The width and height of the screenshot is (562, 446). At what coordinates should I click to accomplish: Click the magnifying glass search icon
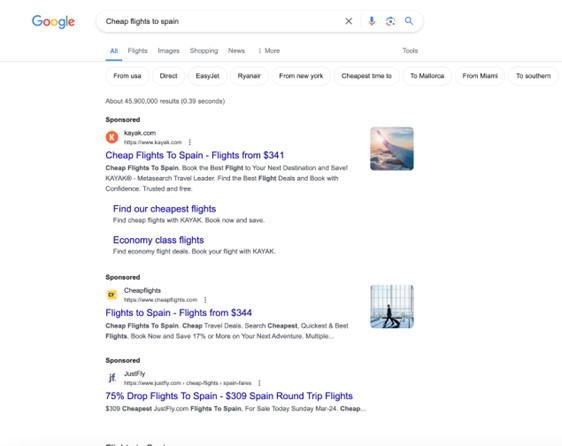click(x=409, y=21)
